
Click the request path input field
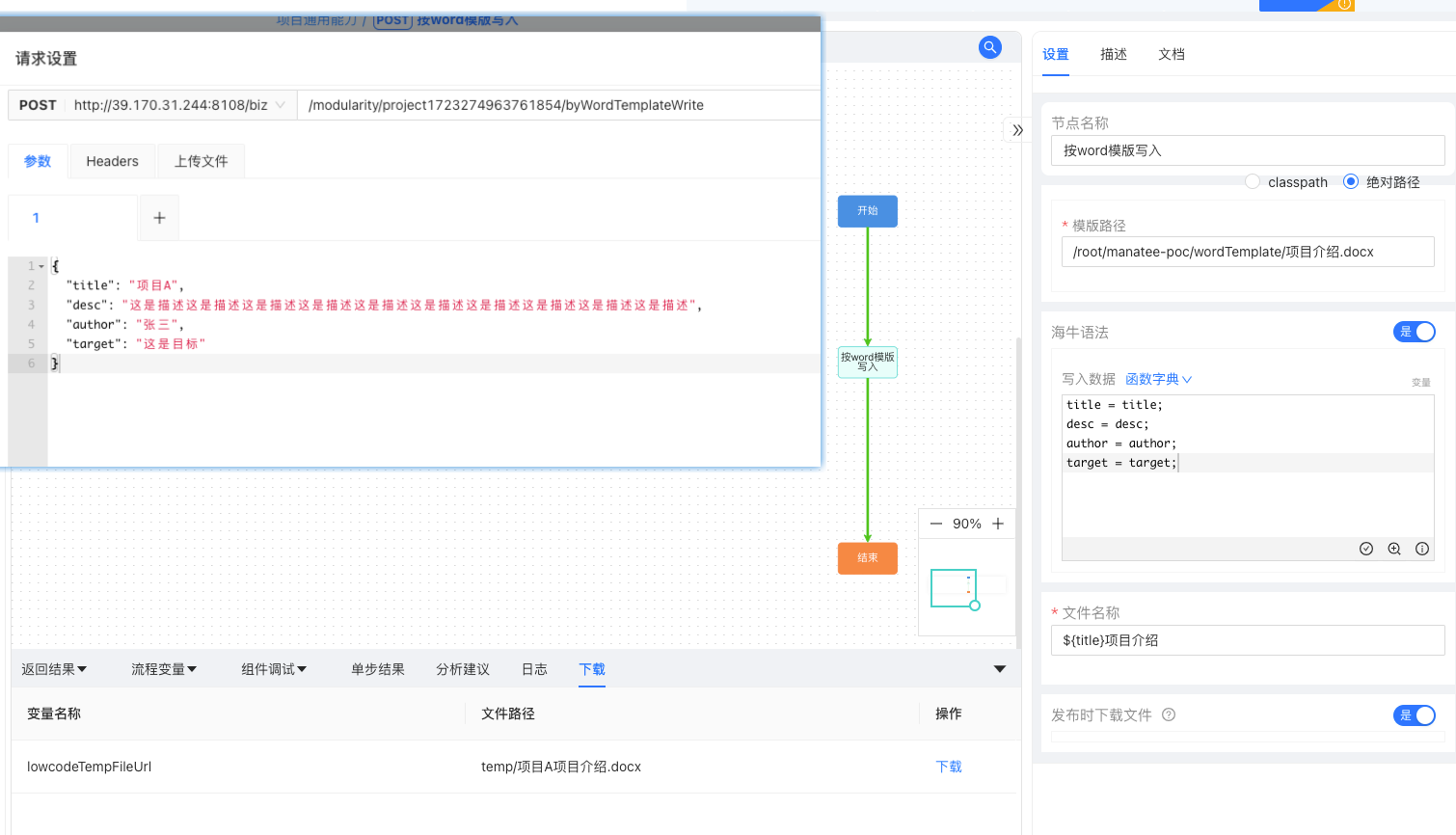559,105
